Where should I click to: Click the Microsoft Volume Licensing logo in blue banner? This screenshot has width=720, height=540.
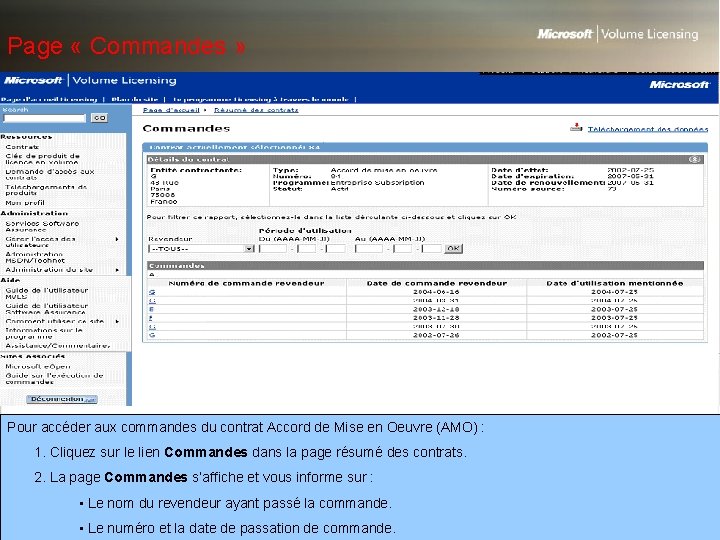click(x=90, y=80)
